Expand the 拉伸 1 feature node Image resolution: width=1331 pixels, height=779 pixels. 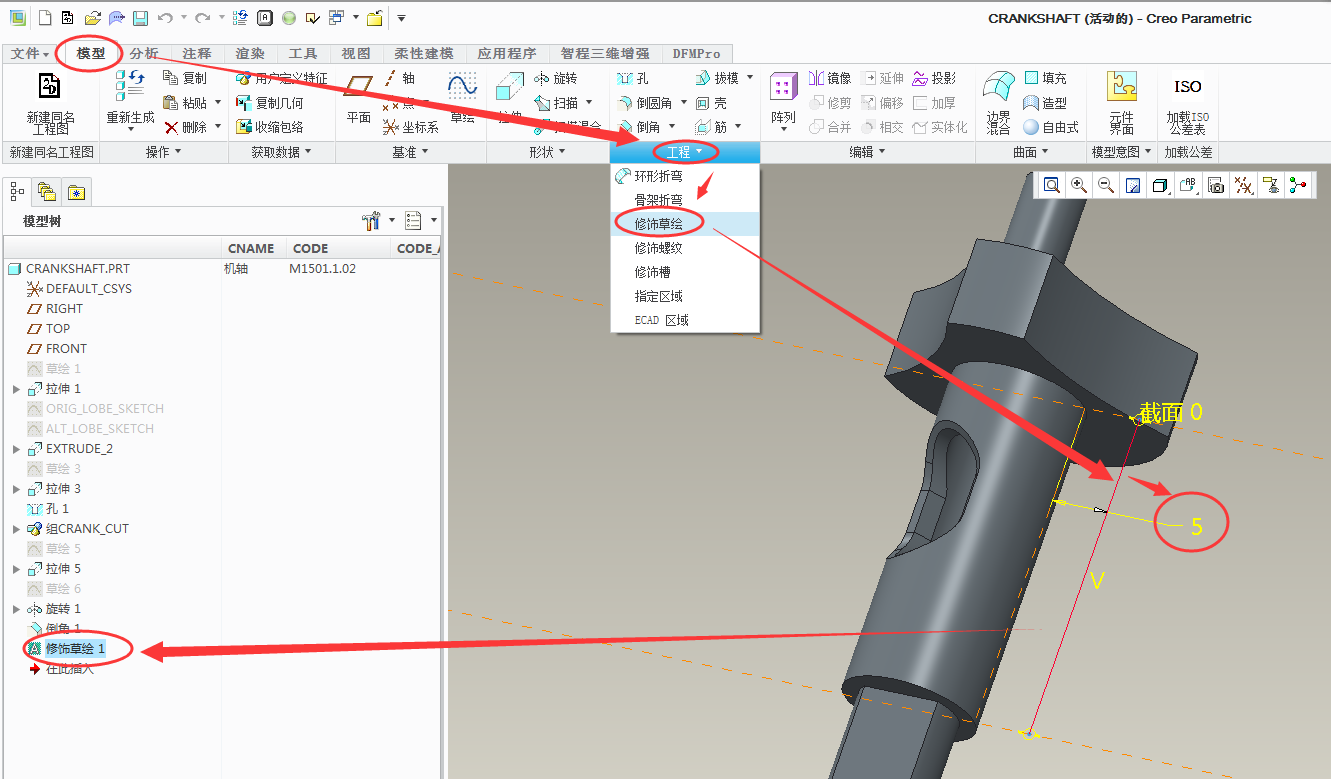click(16, 389)
